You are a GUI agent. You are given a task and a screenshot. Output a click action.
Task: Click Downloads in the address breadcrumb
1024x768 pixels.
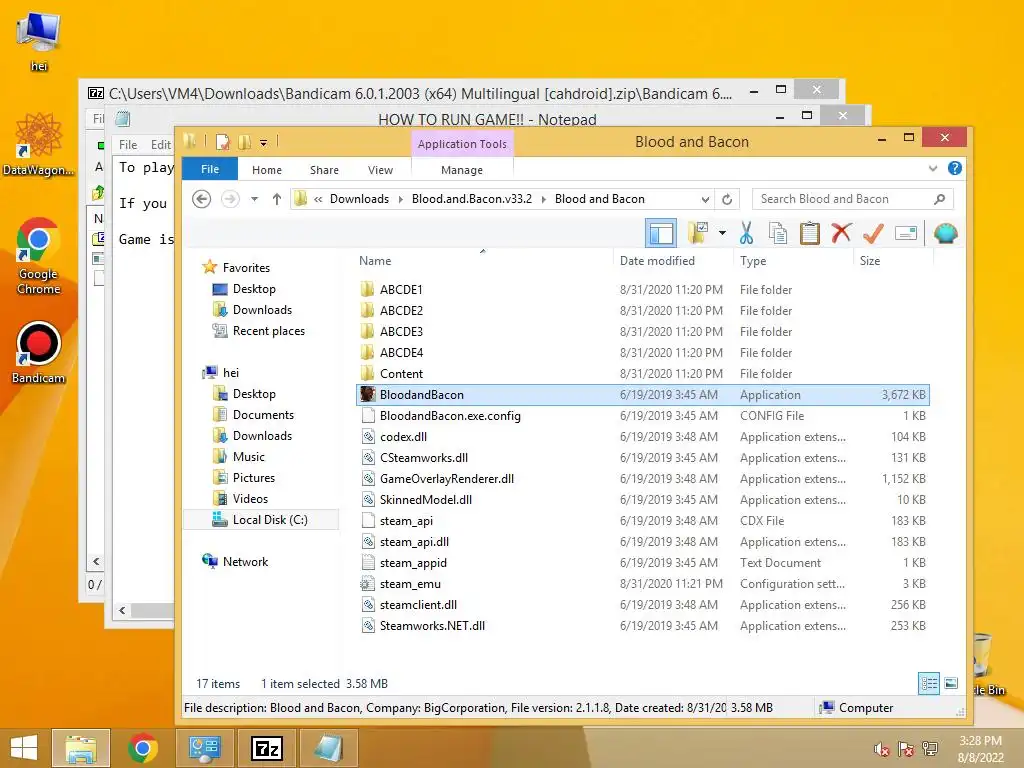coord(359,199)
